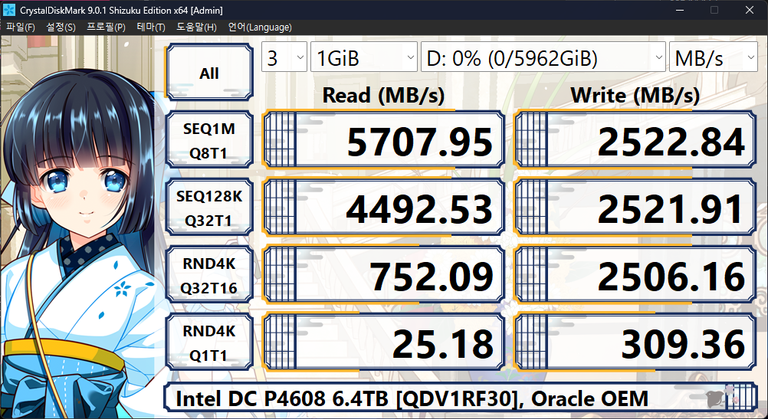Click the RND4K Q1T1 write result 309.36
Image resolution: width=768 pixels, height=419 pixels.
click(x=635, y=343)
